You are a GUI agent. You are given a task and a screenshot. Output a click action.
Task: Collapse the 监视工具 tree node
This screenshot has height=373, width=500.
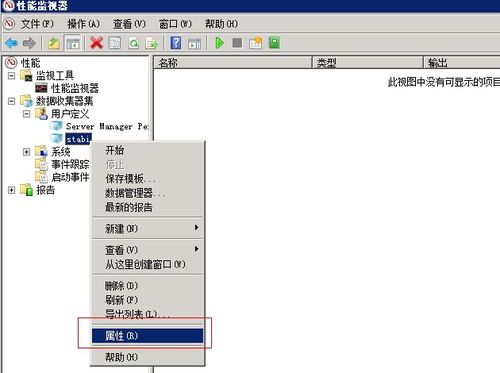click(11, 76)
